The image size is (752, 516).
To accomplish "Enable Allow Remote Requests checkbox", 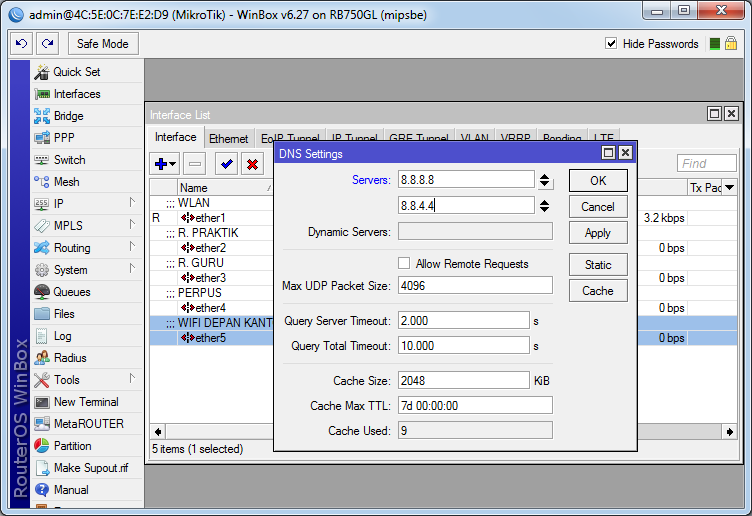I will click(404, 263).
